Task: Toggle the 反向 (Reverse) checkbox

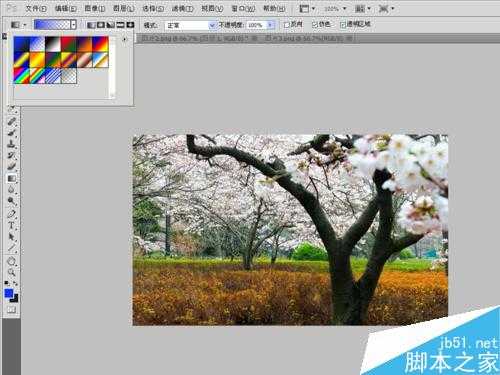Action: click(286, 25)
